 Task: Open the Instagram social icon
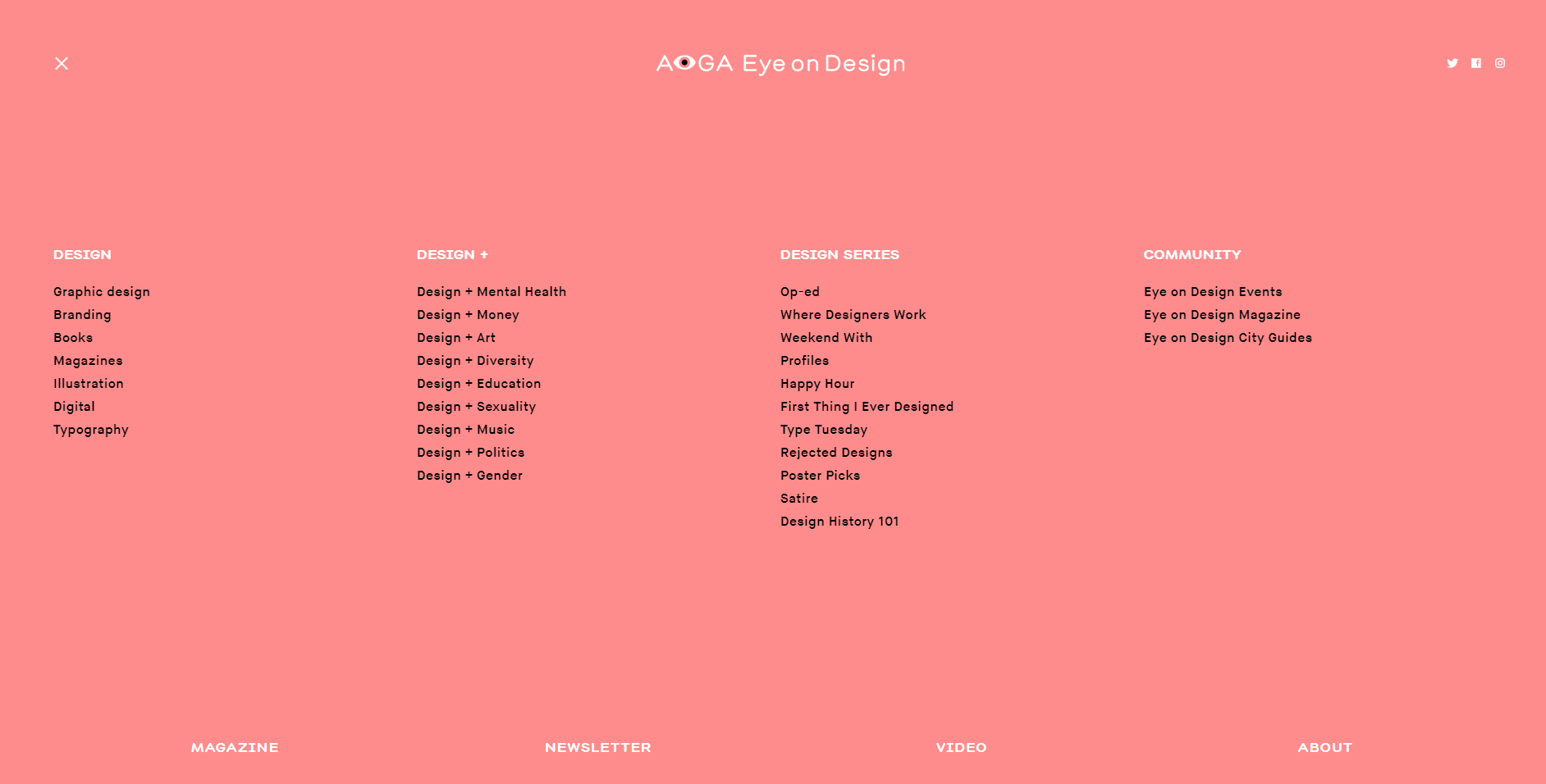1500,63
